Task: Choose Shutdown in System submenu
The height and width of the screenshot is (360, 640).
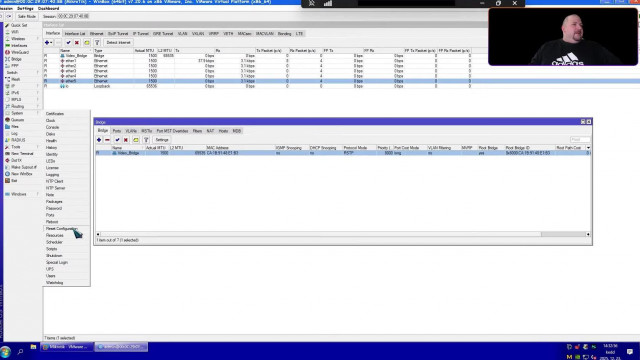Action: click(54, 256)
